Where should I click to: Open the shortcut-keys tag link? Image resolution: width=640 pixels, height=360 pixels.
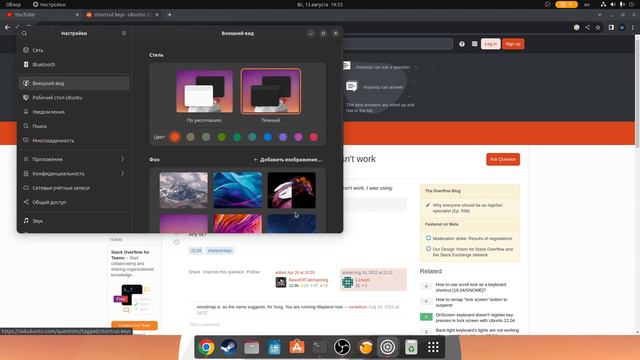point(220,251)
